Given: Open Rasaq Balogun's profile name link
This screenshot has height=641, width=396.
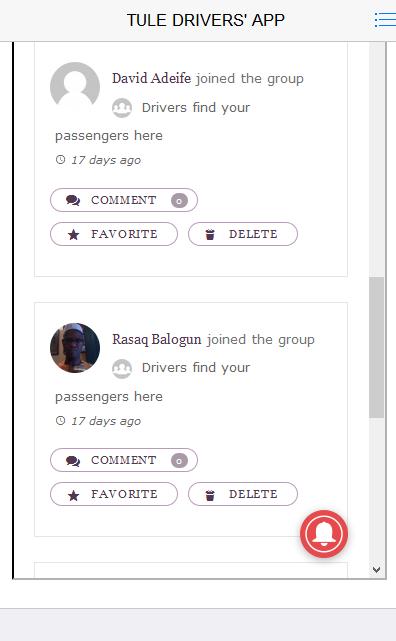Looking at the screenshot, I should click(157, 339).
